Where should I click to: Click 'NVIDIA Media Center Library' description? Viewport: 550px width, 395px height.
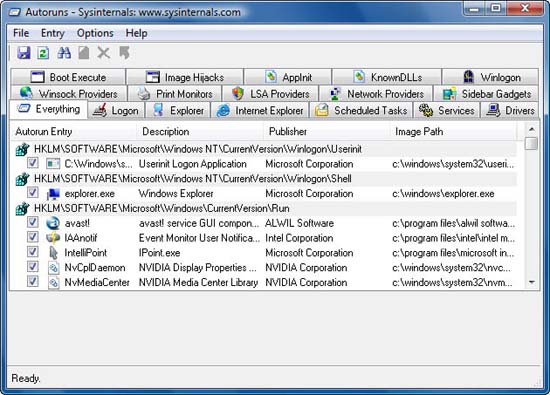[x=198, y=282]
